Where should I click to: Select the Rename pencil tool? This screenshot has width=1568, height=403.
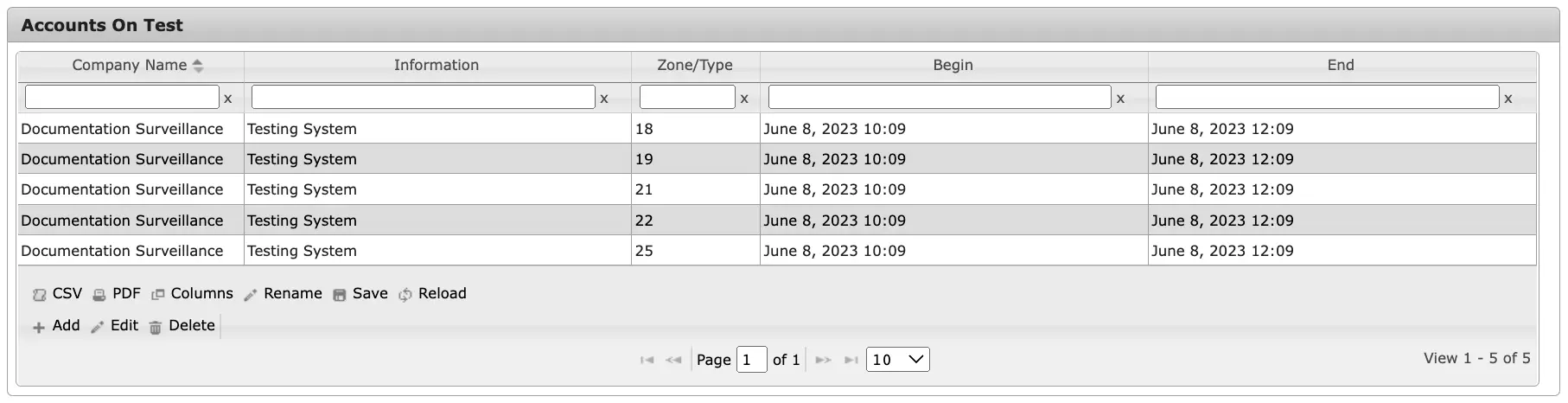tap(251, 295)
